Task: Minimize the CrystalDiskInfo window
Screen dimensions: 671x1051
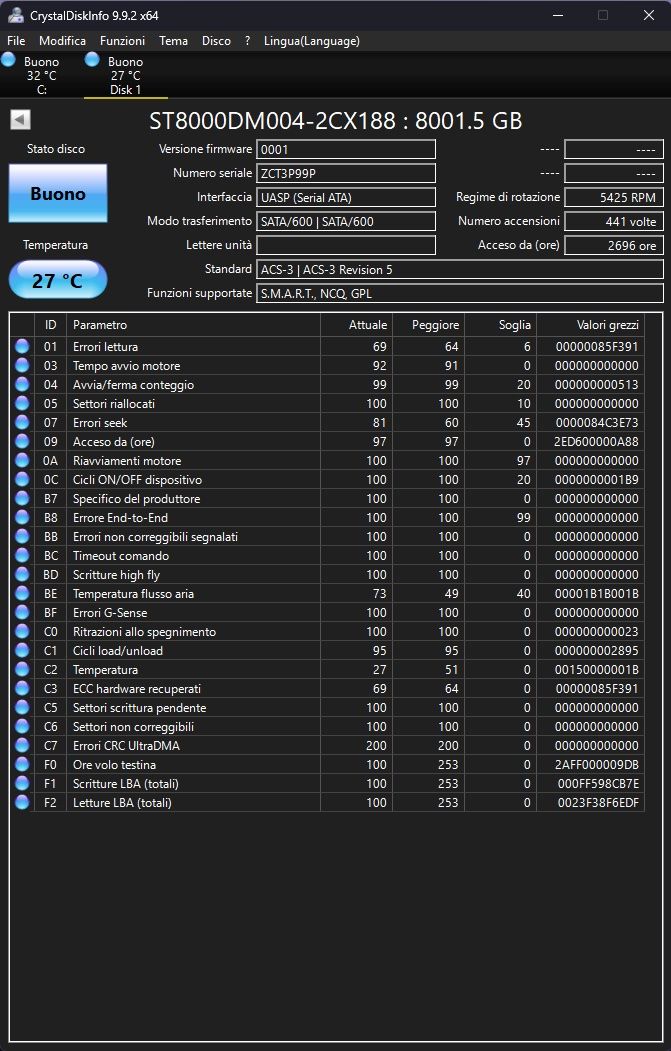Action: [x=558, y=15]
